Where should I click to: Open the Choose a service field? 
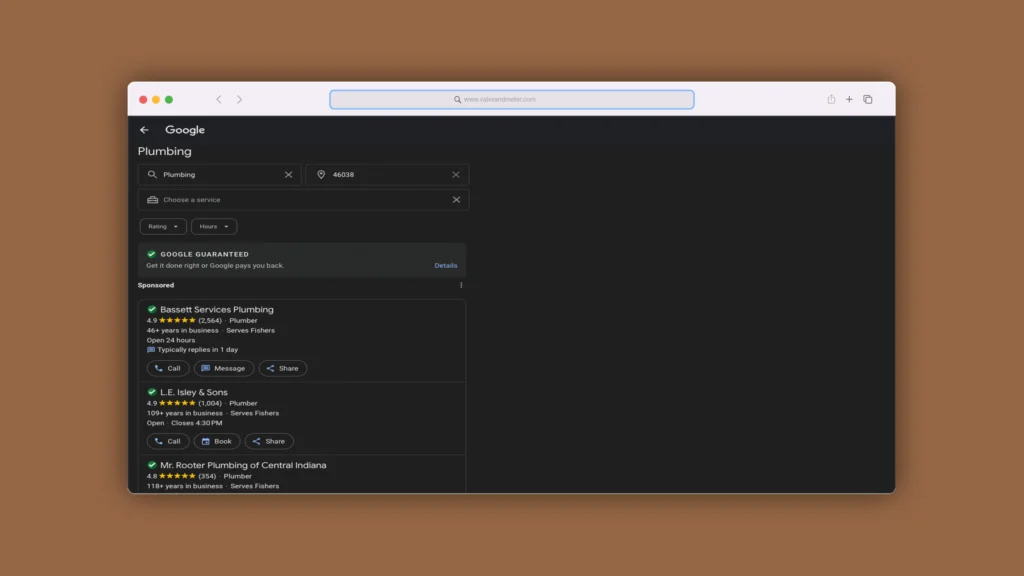pos(303,200)
